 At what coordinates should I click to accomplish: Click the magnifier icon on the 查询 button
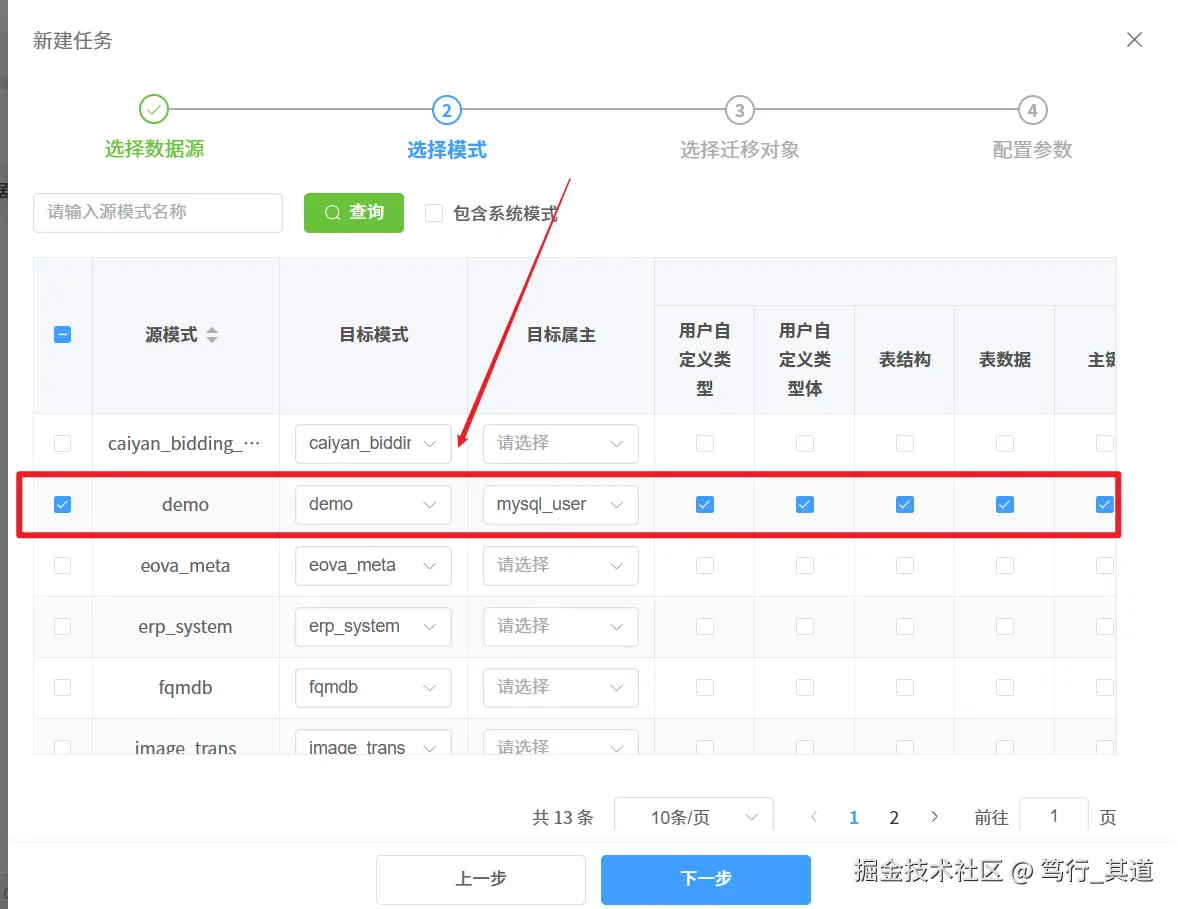[x=331, y=212]
